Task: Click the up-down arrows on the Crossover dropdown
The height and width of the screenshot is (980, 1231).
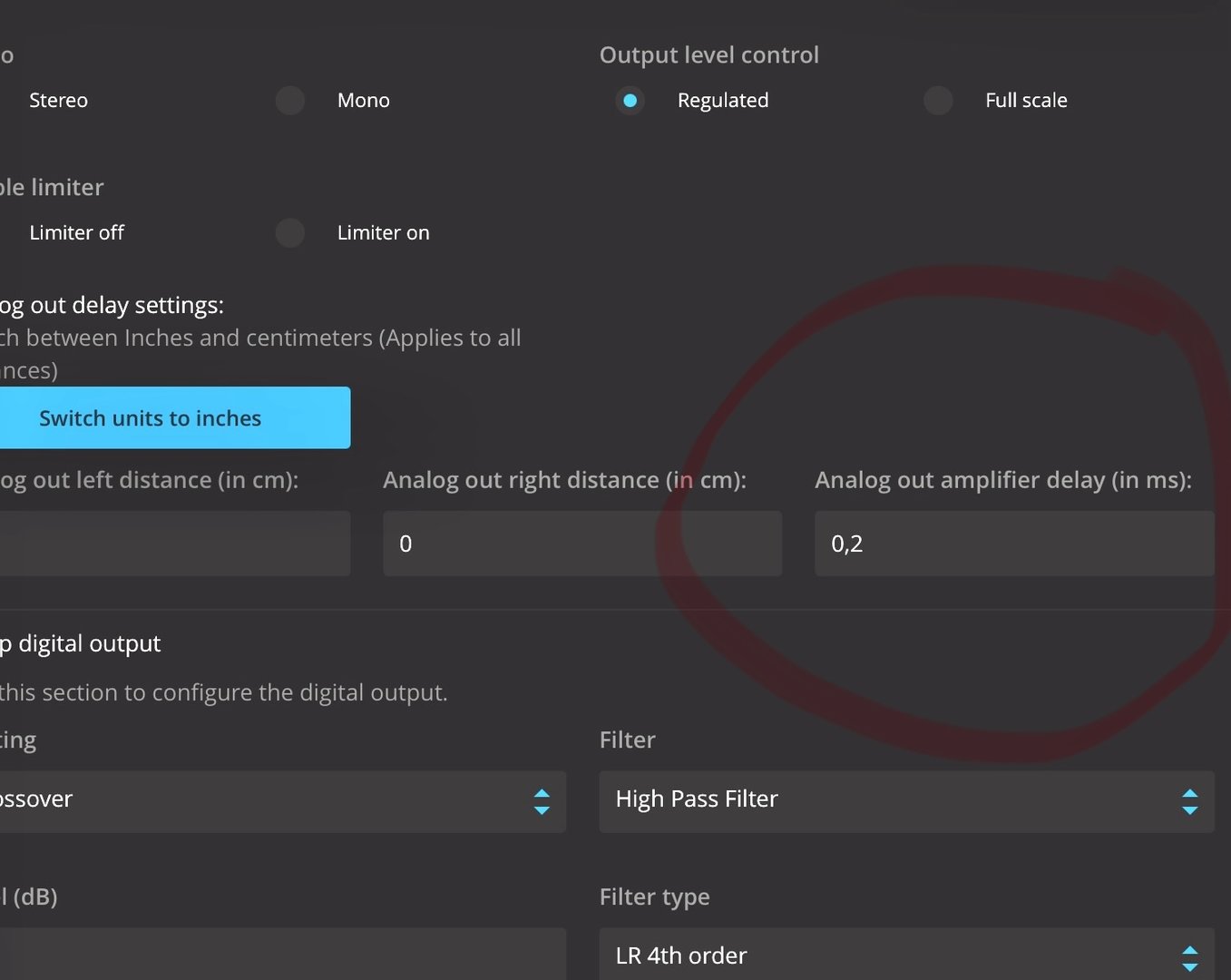Action: (542, 801)
